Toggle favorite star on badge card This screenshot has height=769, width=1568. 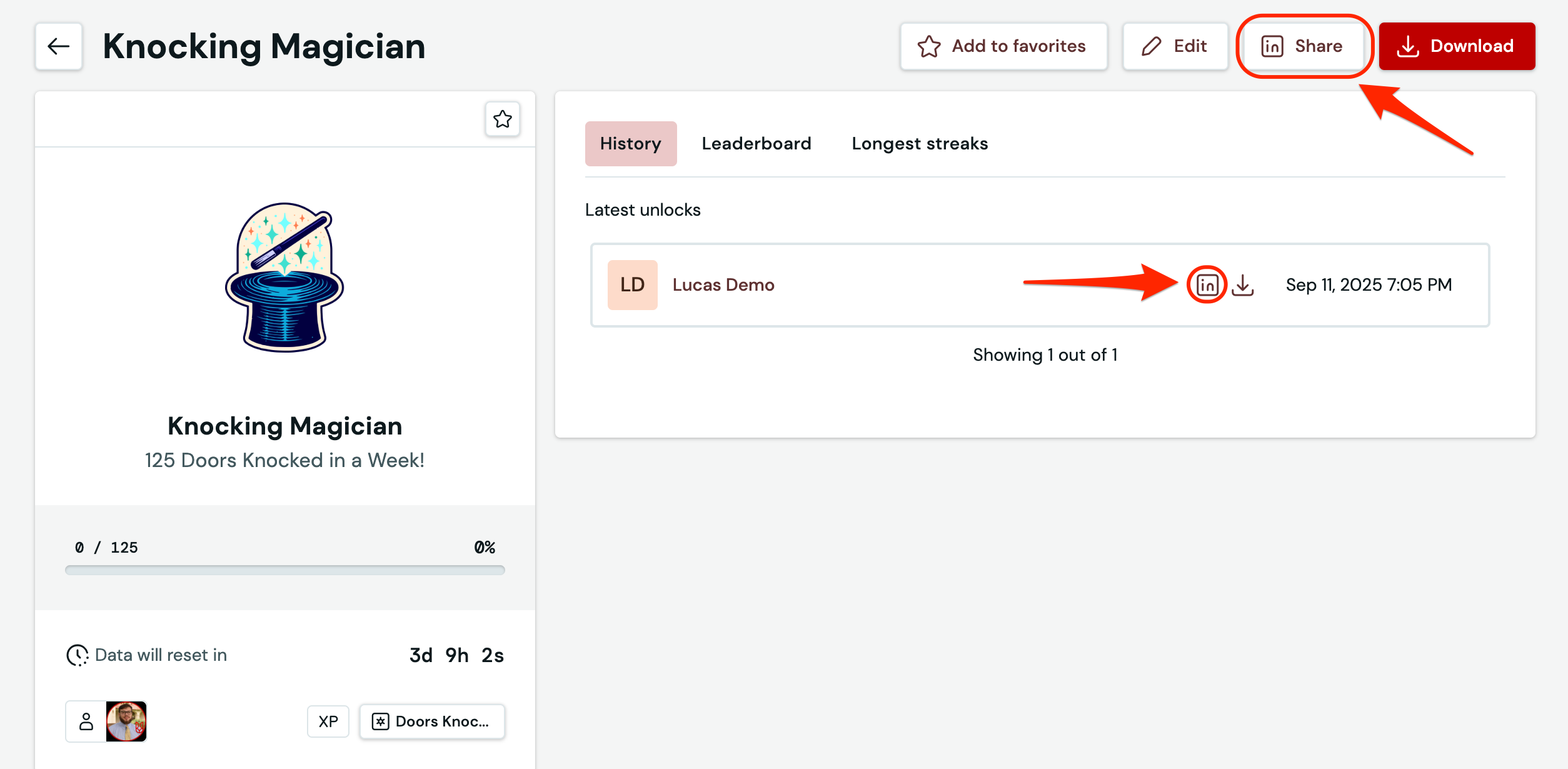pyautogui.click(x=503, y=119)
